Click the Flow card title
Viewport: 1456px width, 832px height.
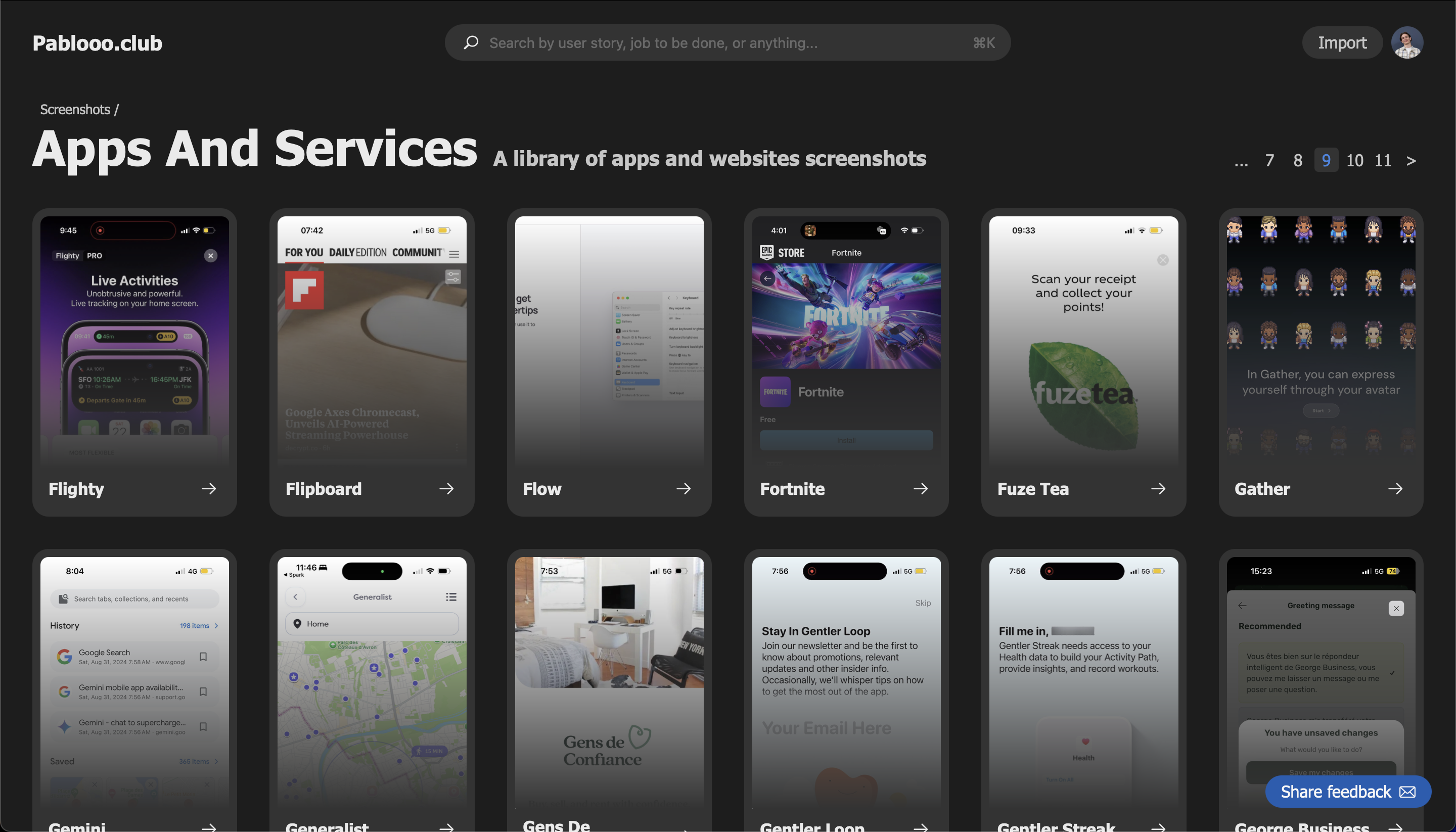542,489
